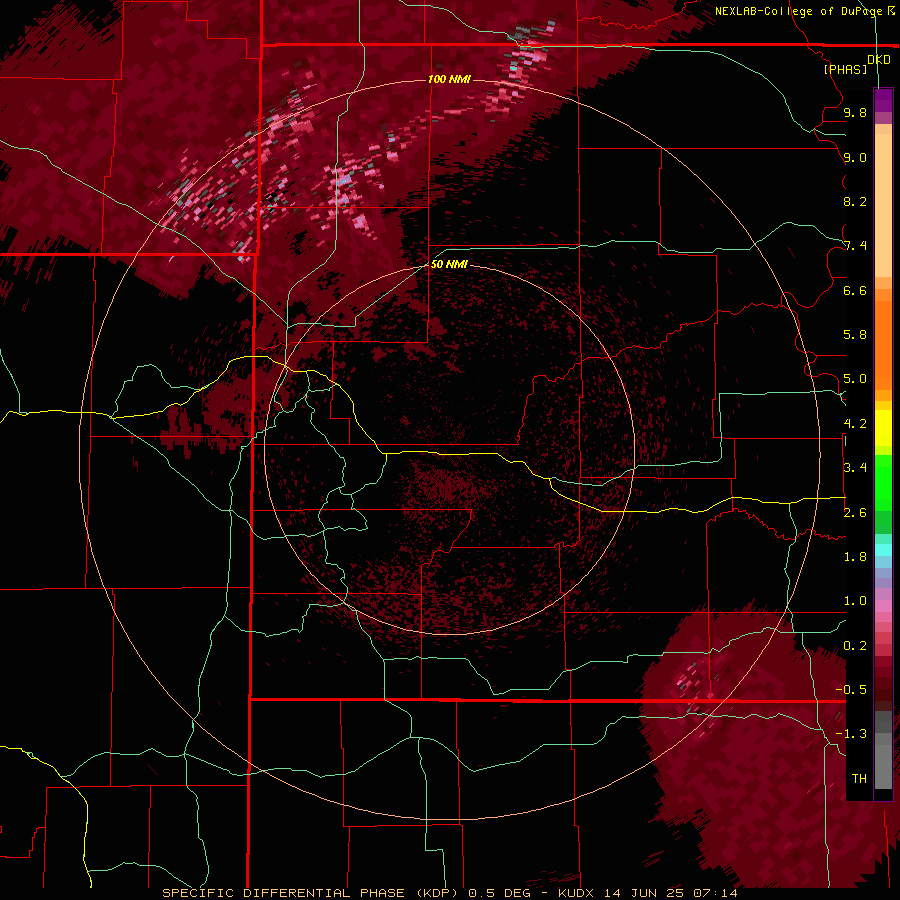Click the 7.4 value on the scale
Image resolution: width=900 pixels, height=900 pixels.
pos(855,246)
